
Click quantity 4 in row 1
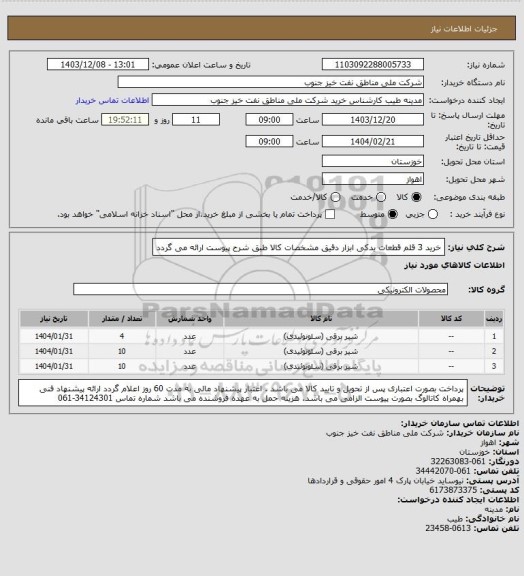pyautogui.click(x=122, y=336)
